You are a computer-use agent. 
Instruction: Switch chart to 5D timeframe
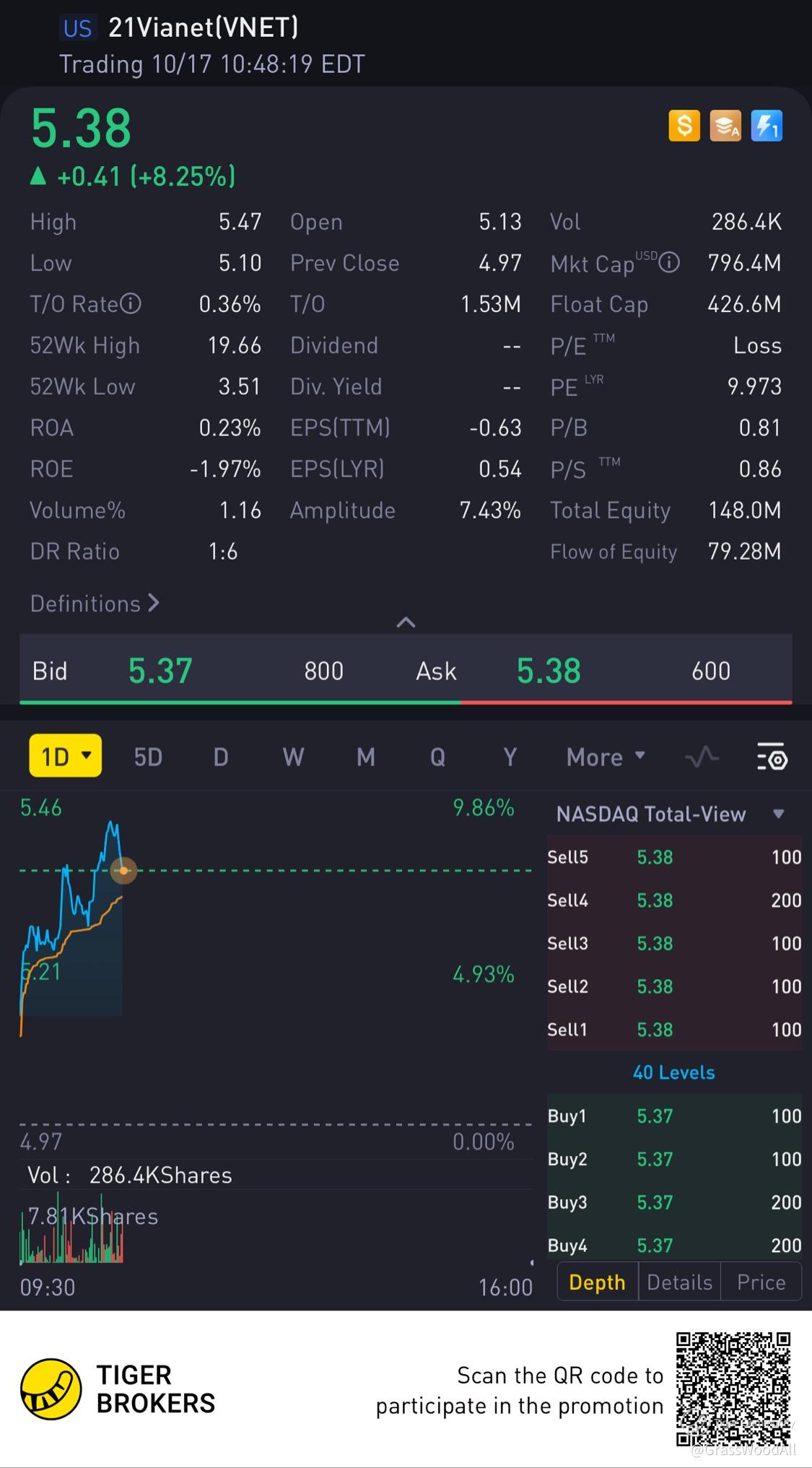point(148,757)
